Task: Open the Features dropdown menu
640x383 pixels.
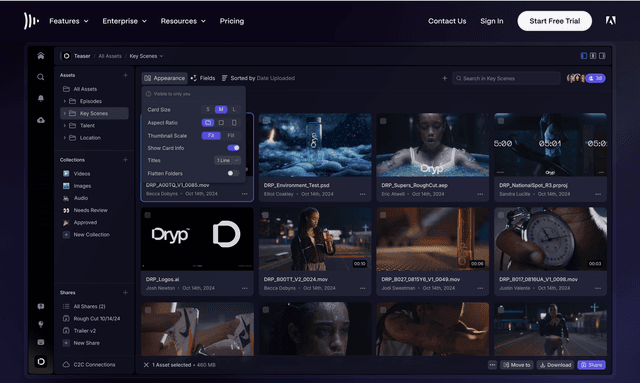Action: 69,21
